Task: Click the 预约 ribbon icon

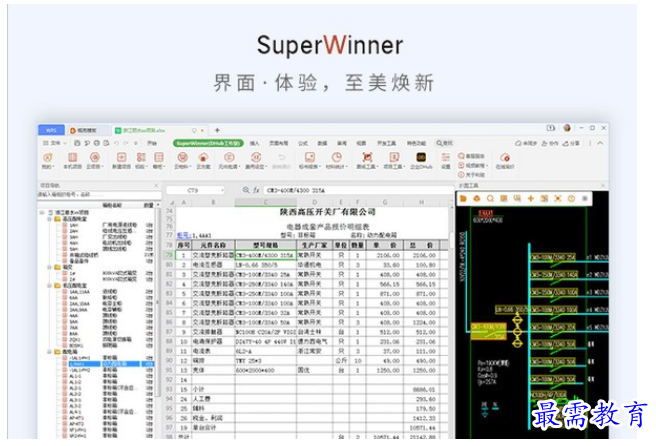Action: point(48,161)
